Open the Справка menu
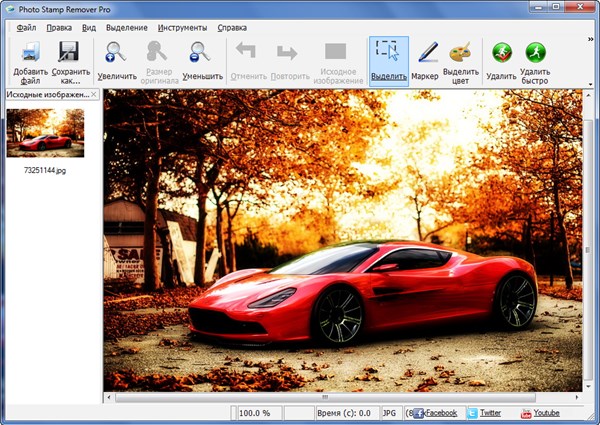 (x=233, y=27)
